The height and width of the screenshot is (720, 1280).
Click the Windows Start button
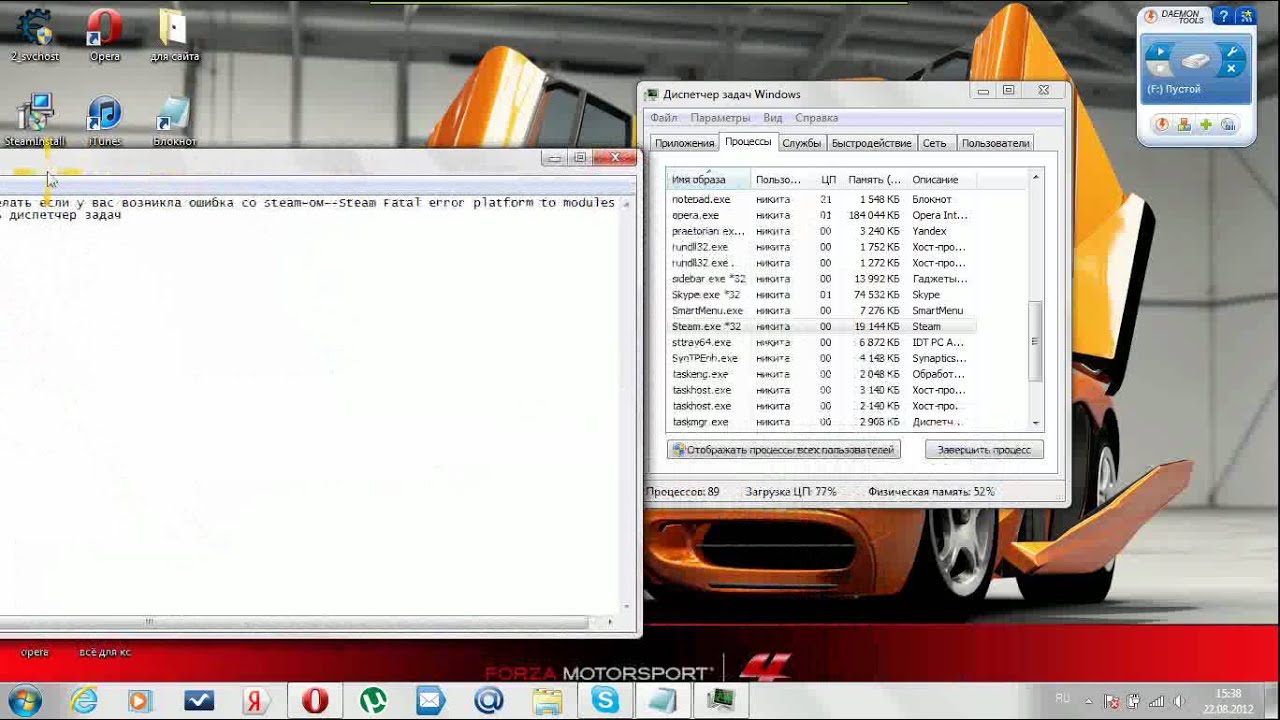[24, 699]
